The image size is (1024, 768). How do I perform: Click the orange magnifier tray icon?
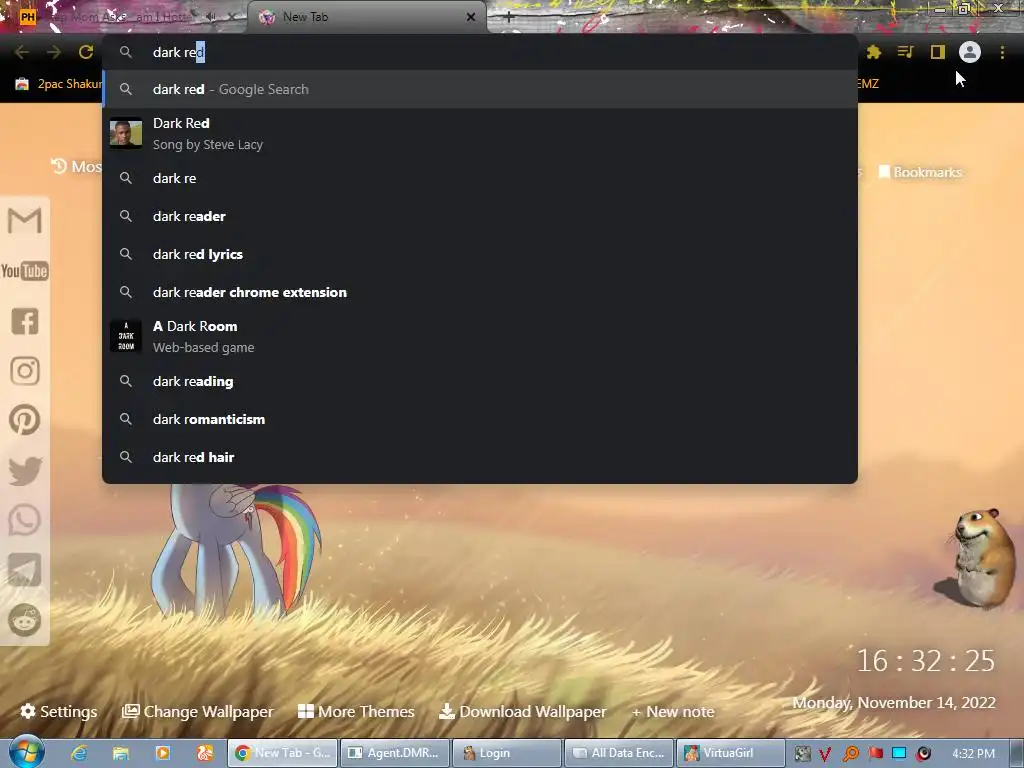point(850,754)
